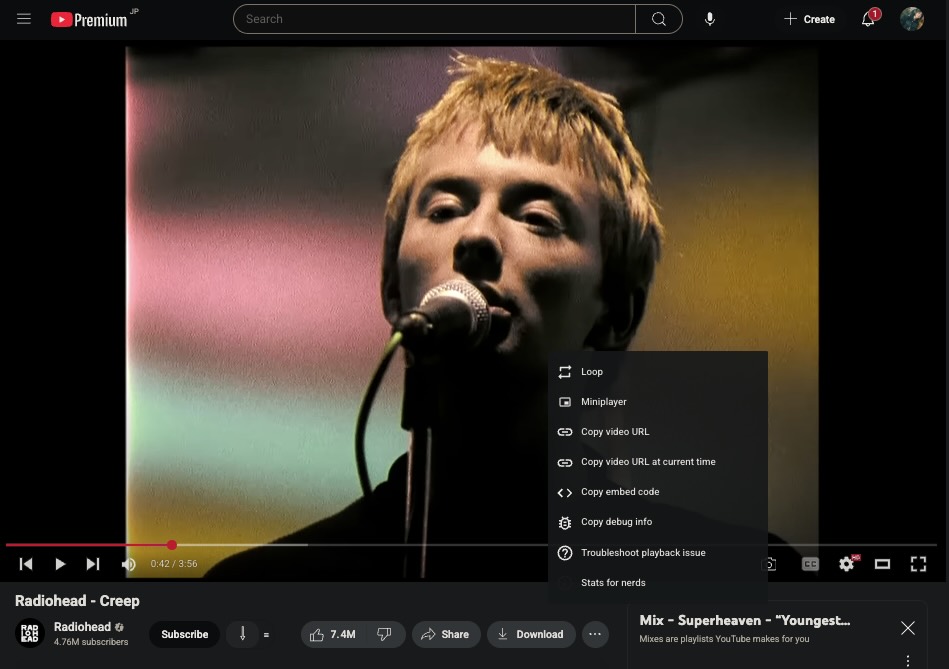Click the video progress bar scrubber
The height and width of the screenshot is (669, 949).
(x=172, y=545)
